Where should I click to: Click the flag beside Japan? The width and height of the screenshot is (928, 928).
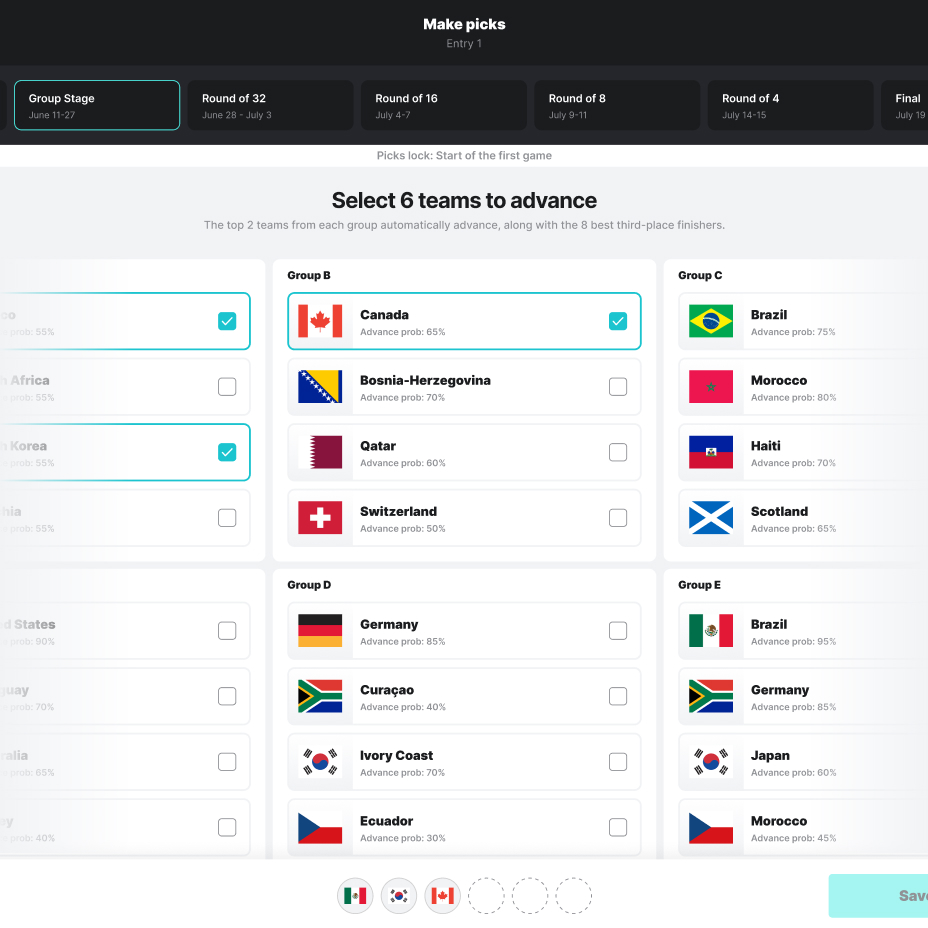[x=711, y=762]
